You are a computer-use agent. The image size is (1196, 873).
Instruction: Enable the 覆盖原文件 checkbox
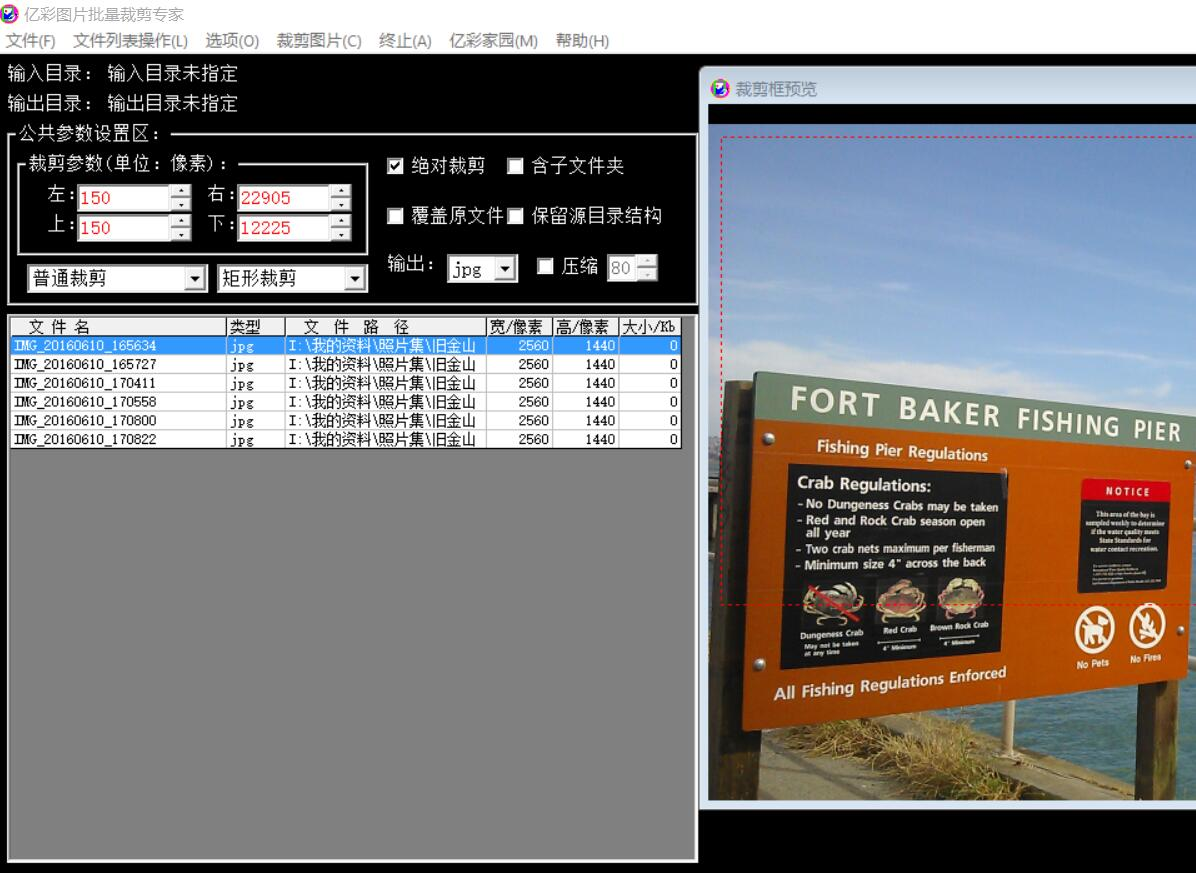395,216
